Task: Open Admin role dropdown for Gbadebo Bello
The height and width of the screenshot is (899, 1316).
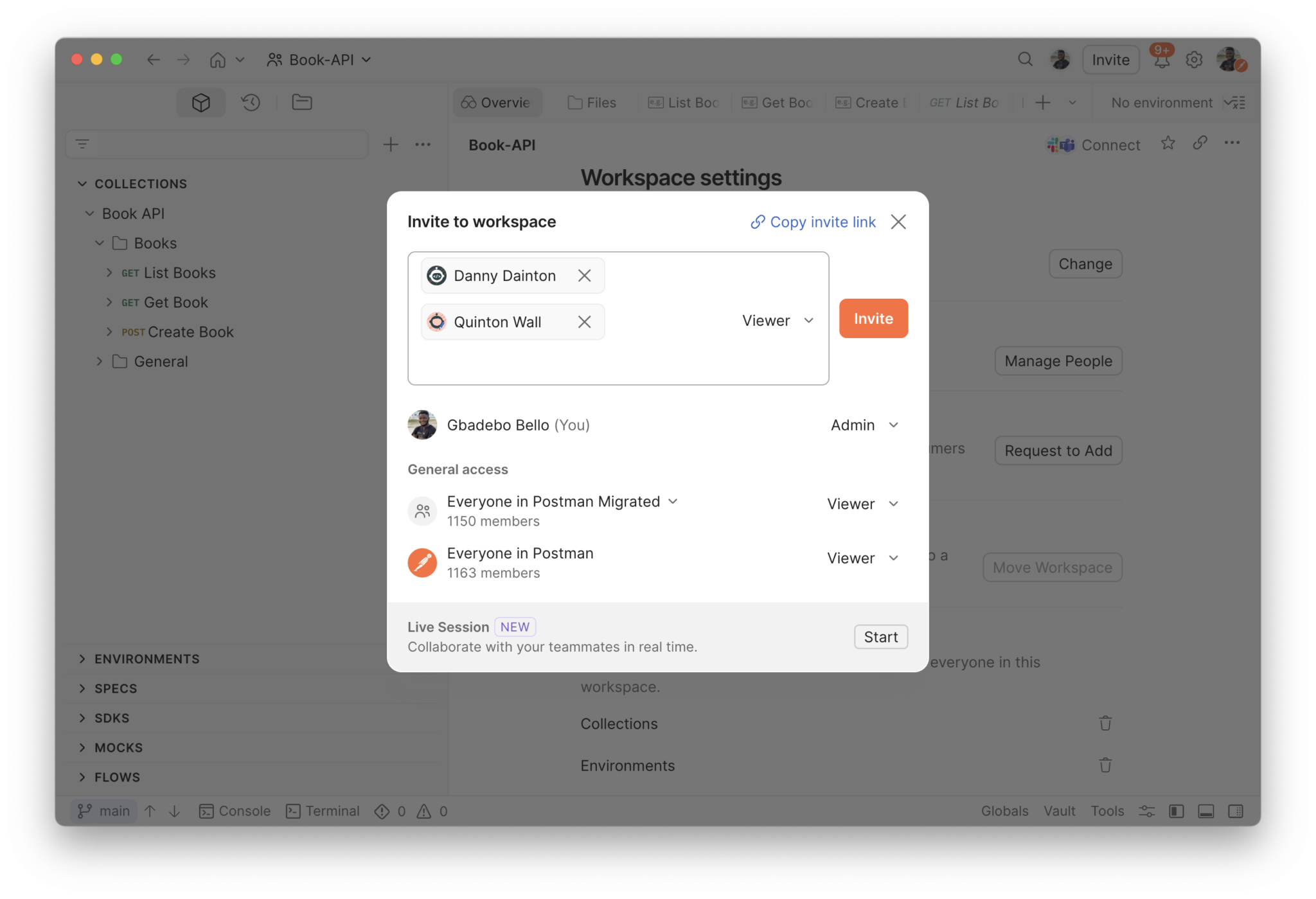Action: click(x=864, y=425)
